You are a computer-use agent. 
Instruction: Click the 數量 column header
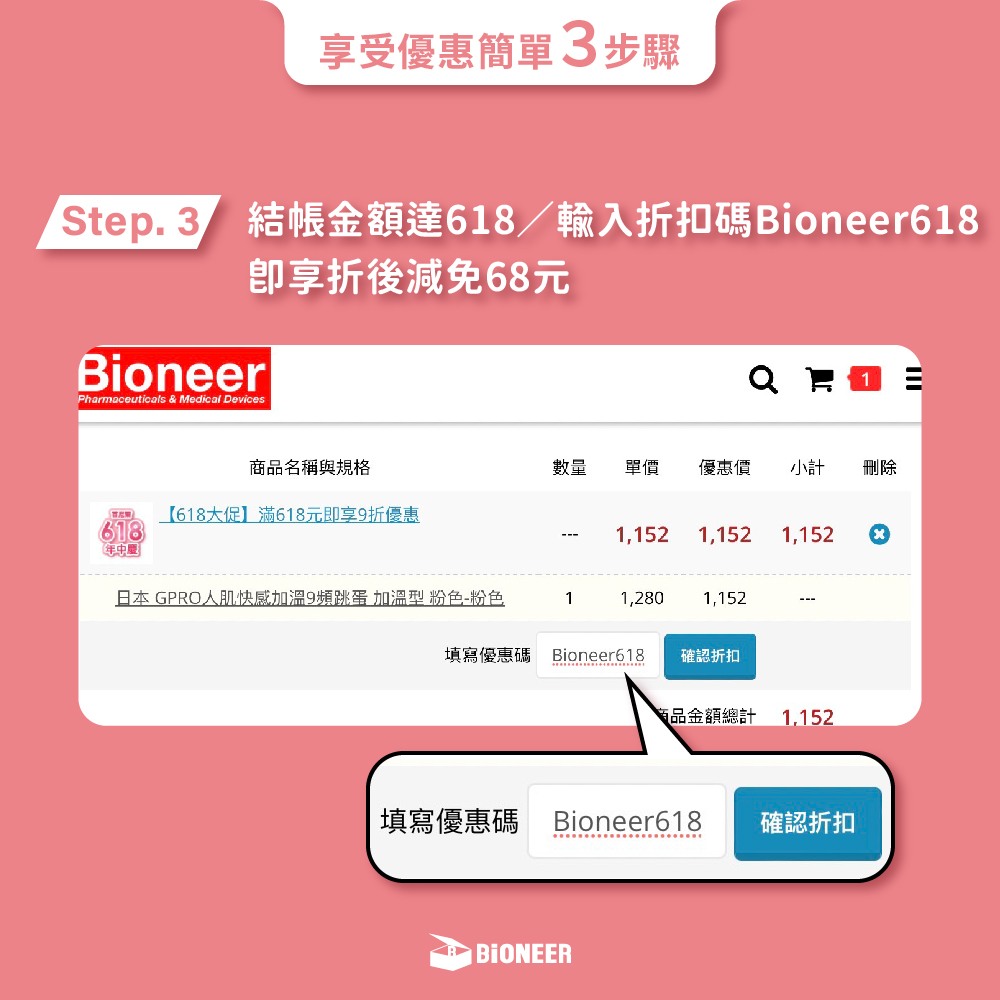569,467
